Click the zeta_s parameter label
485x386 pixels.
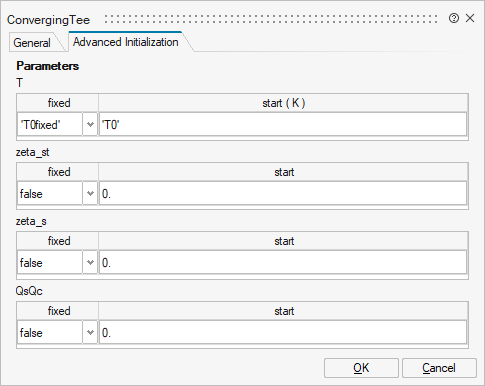pos(31,221)
